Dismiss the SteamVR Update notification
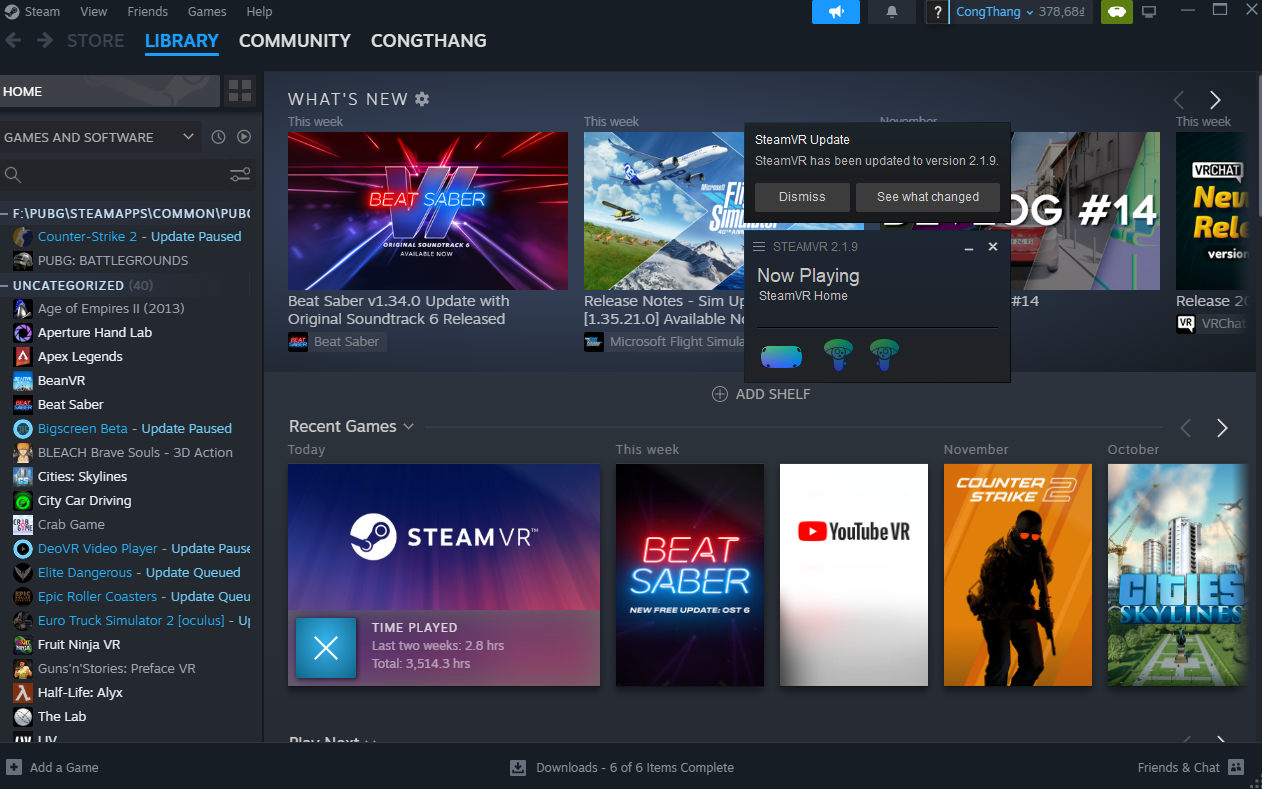Viewport: 1262px width, 789px height. coord(802,197)
